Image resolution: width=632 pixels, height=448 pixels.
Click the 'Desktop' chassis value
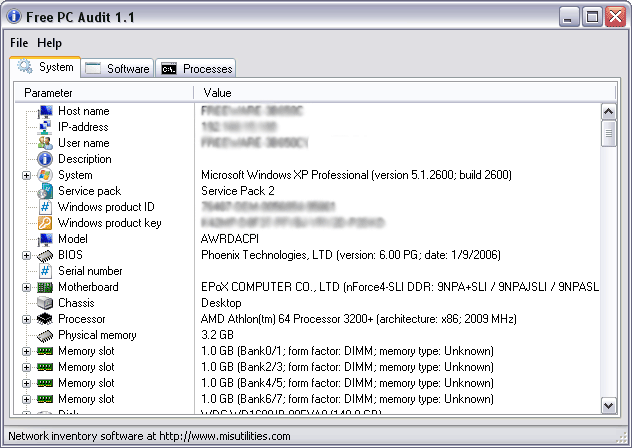pos(221,303)
